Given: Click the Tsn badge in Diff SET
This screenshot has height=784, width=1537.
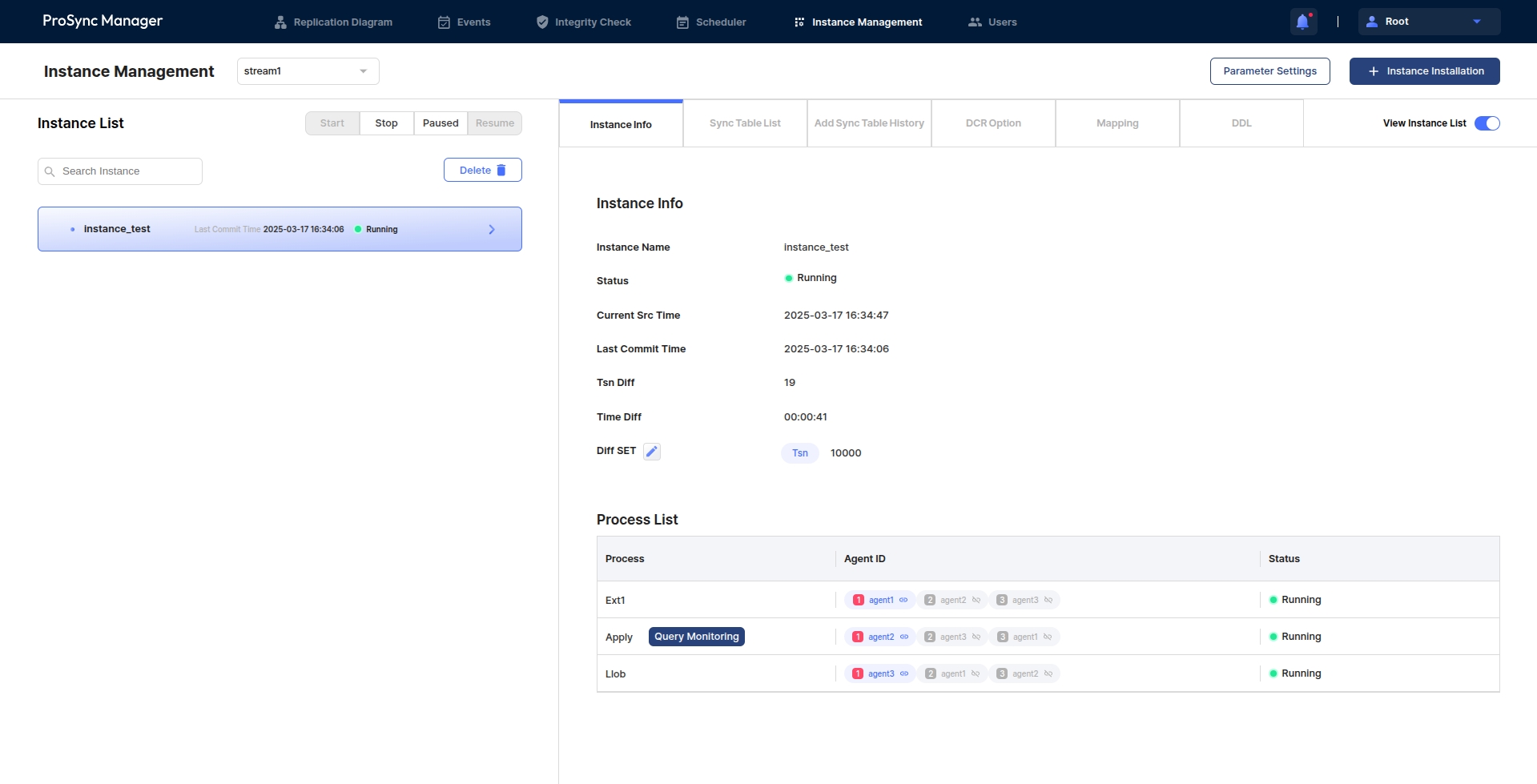Looking at the screenshot, I should click(799, 453).
